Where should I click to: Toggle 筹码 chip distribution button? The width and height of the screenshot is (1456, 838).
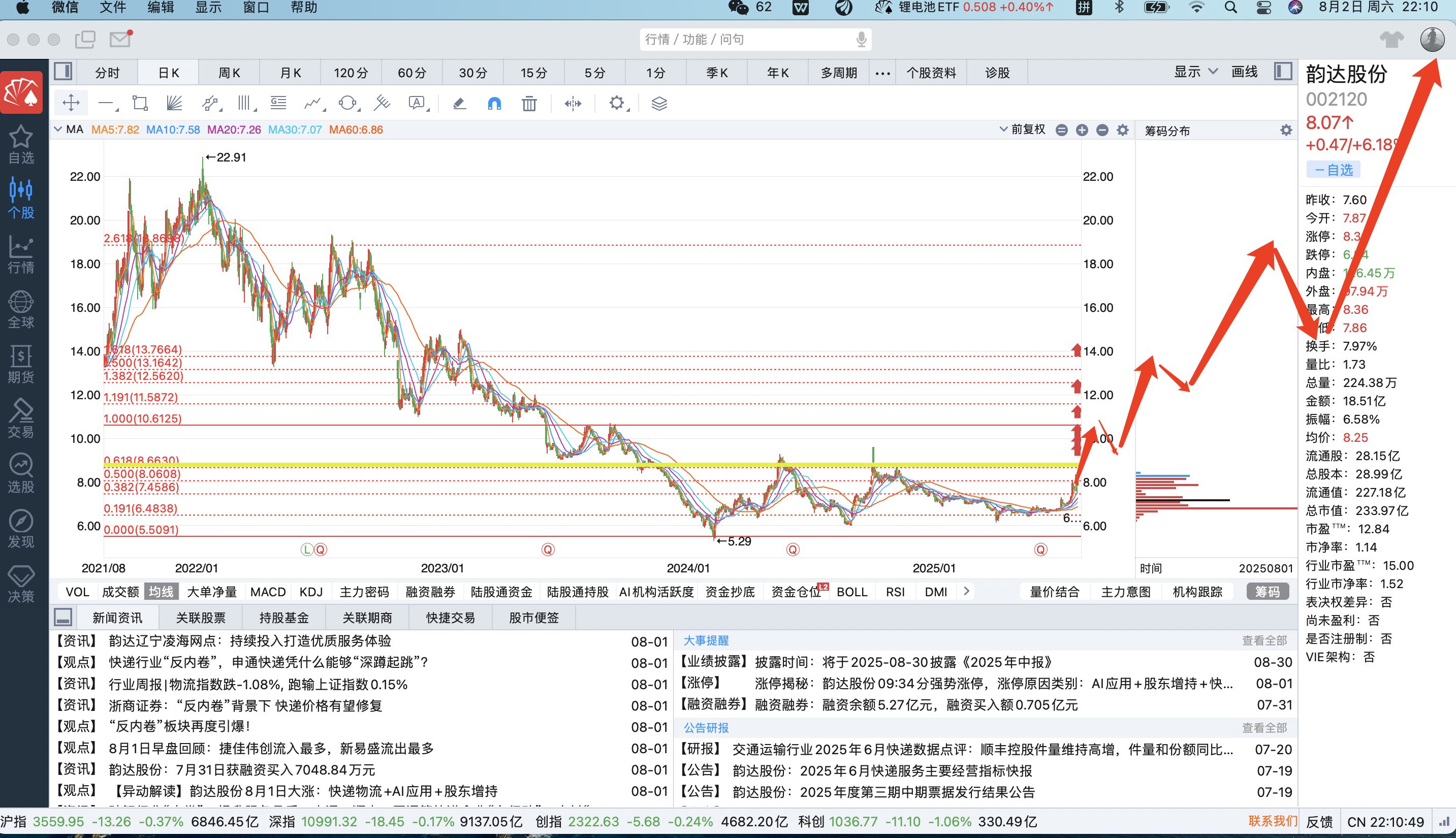[x=1268, y=592]
